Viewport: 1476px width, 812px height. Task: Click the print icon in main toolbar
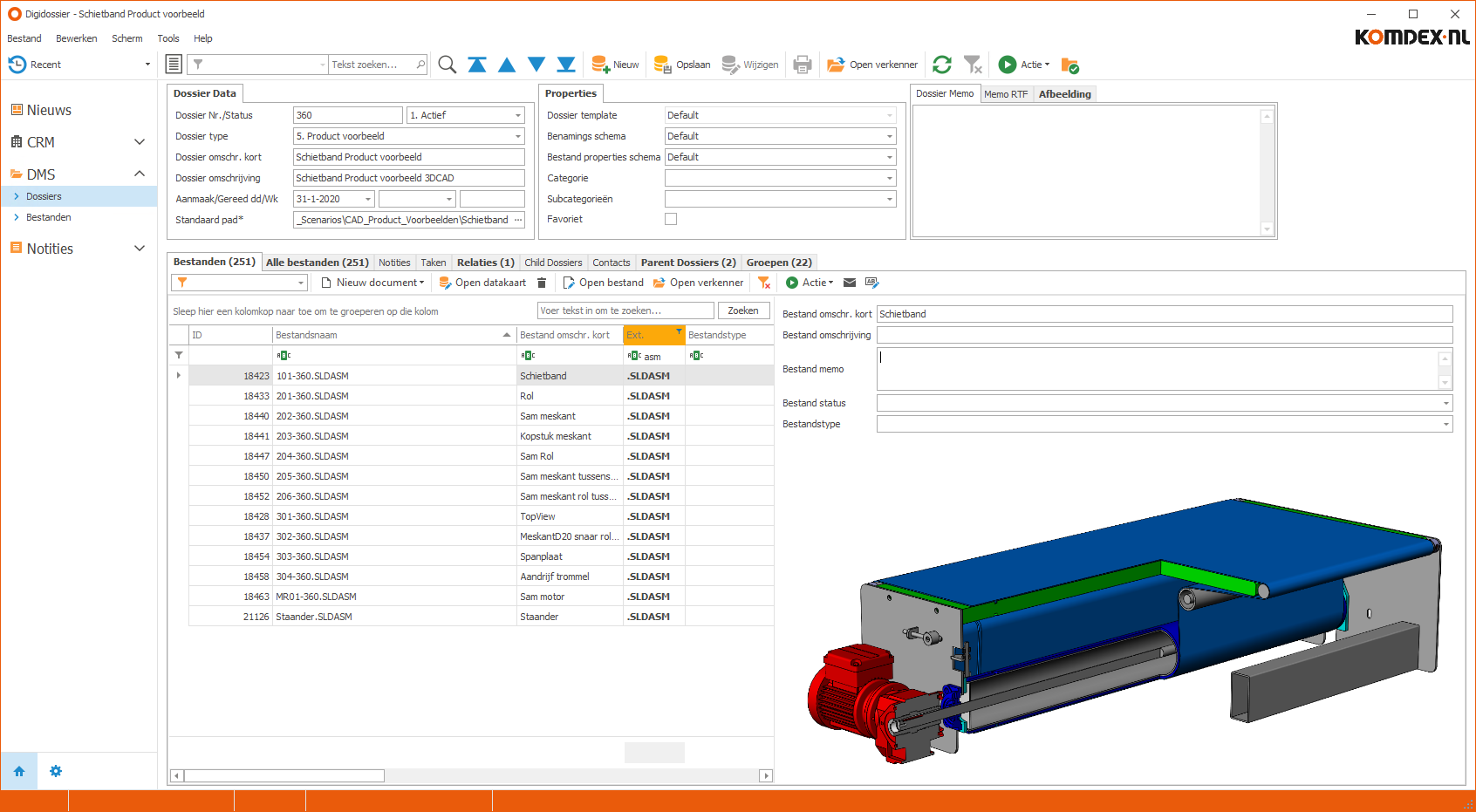pos(803,65)
